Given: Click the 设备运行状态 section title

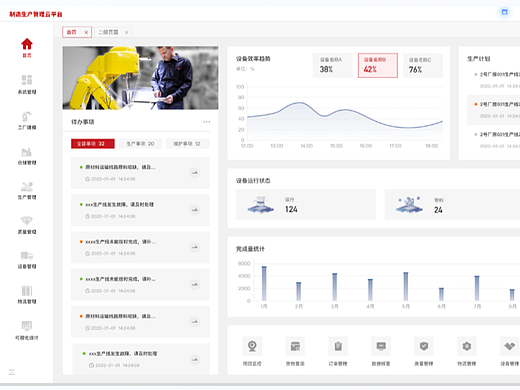Looking at the screenshot, I should tap(253, 181).
